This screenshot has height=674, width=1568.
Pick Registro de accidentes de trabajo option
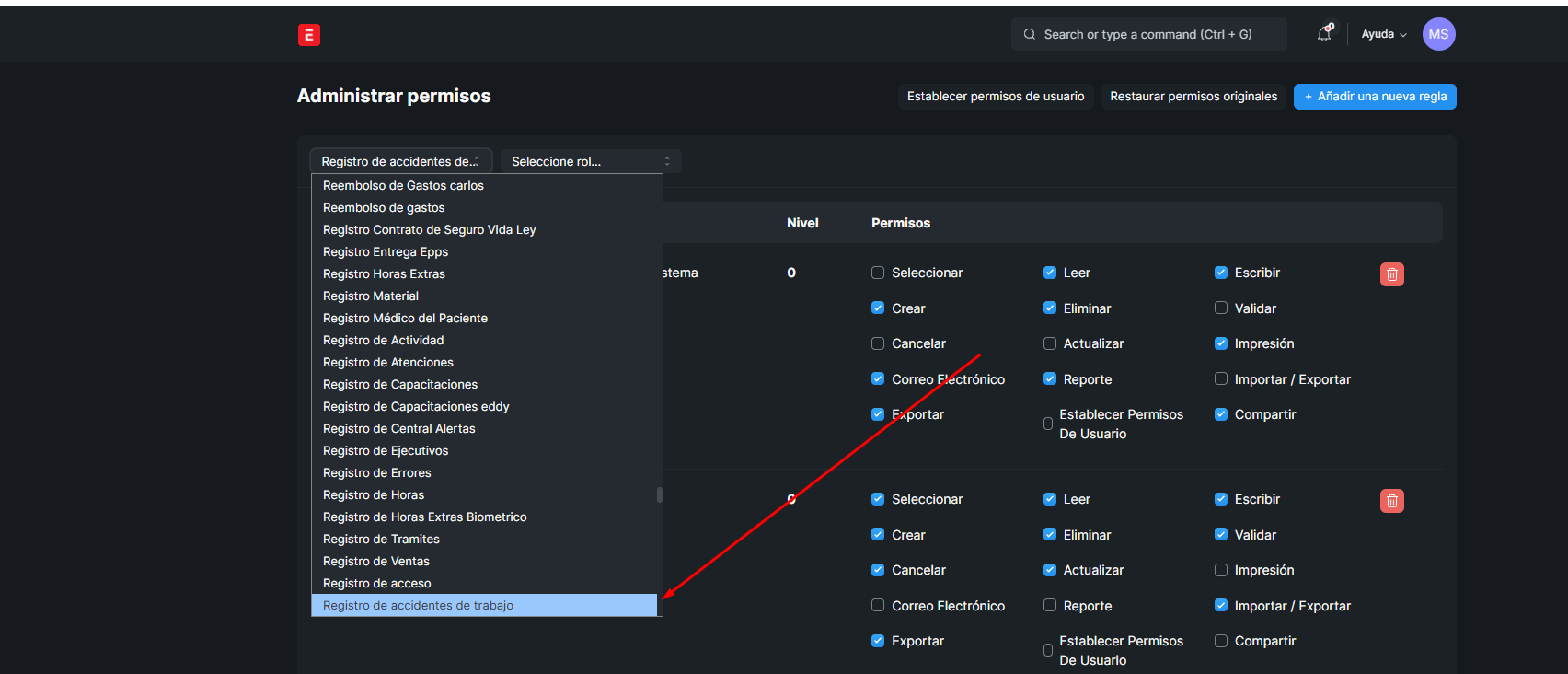point(418,606)
